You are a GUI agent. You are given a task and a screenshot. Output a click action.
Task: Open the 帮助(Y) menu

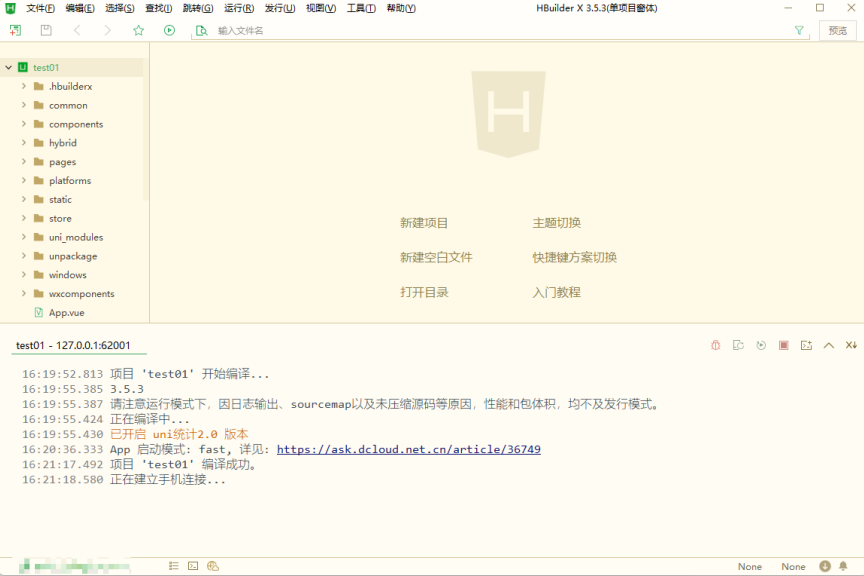point(401,8)
